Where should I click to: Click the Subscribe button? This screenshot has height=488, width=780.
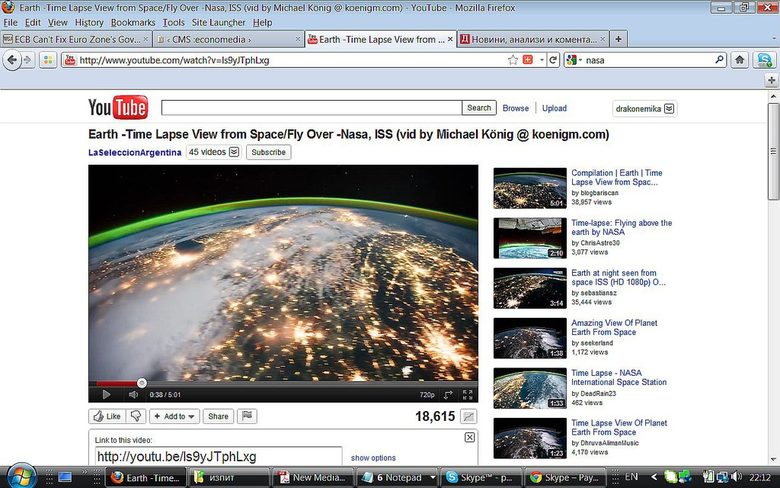coord(268,152)
